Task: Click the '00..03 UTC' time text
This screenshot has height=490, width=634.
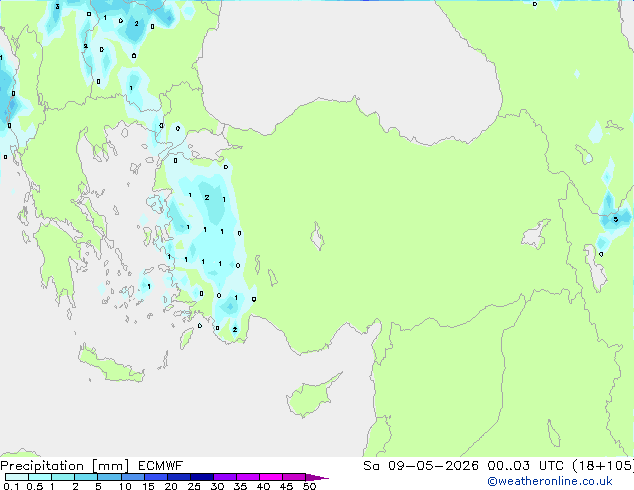Action: tap(525, 466)
